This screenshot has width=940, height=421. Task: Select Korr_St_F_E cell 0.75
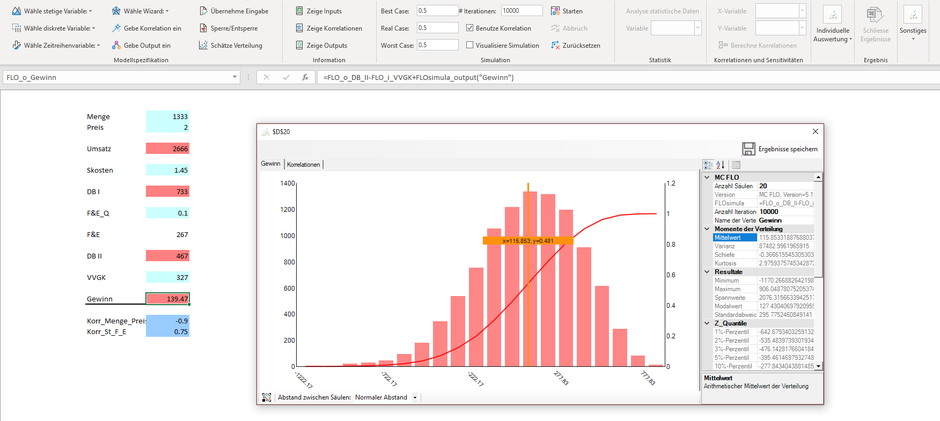click(168, 331)
